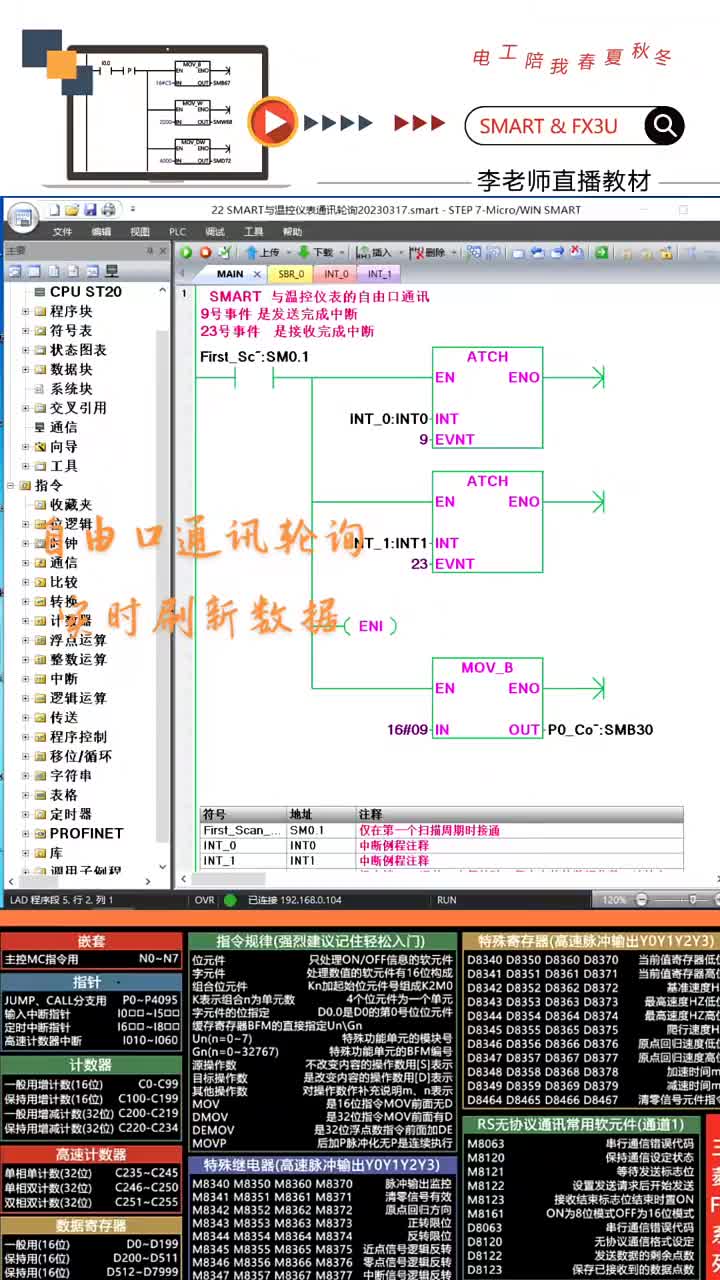Click the CPU ST20 icon in tree

point(40,292)
